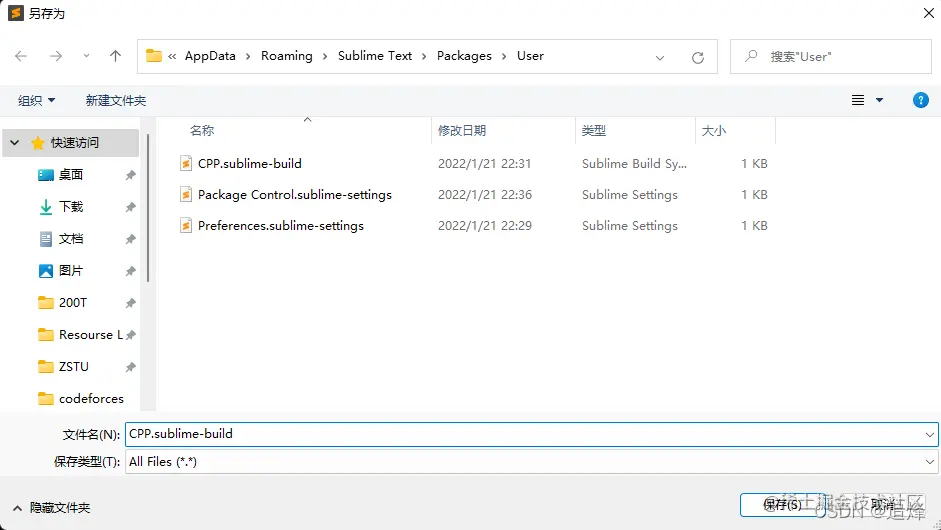Collapse the 快速访问 tree node
Viewport: 941px width, 530px height.
pos(15,143)
